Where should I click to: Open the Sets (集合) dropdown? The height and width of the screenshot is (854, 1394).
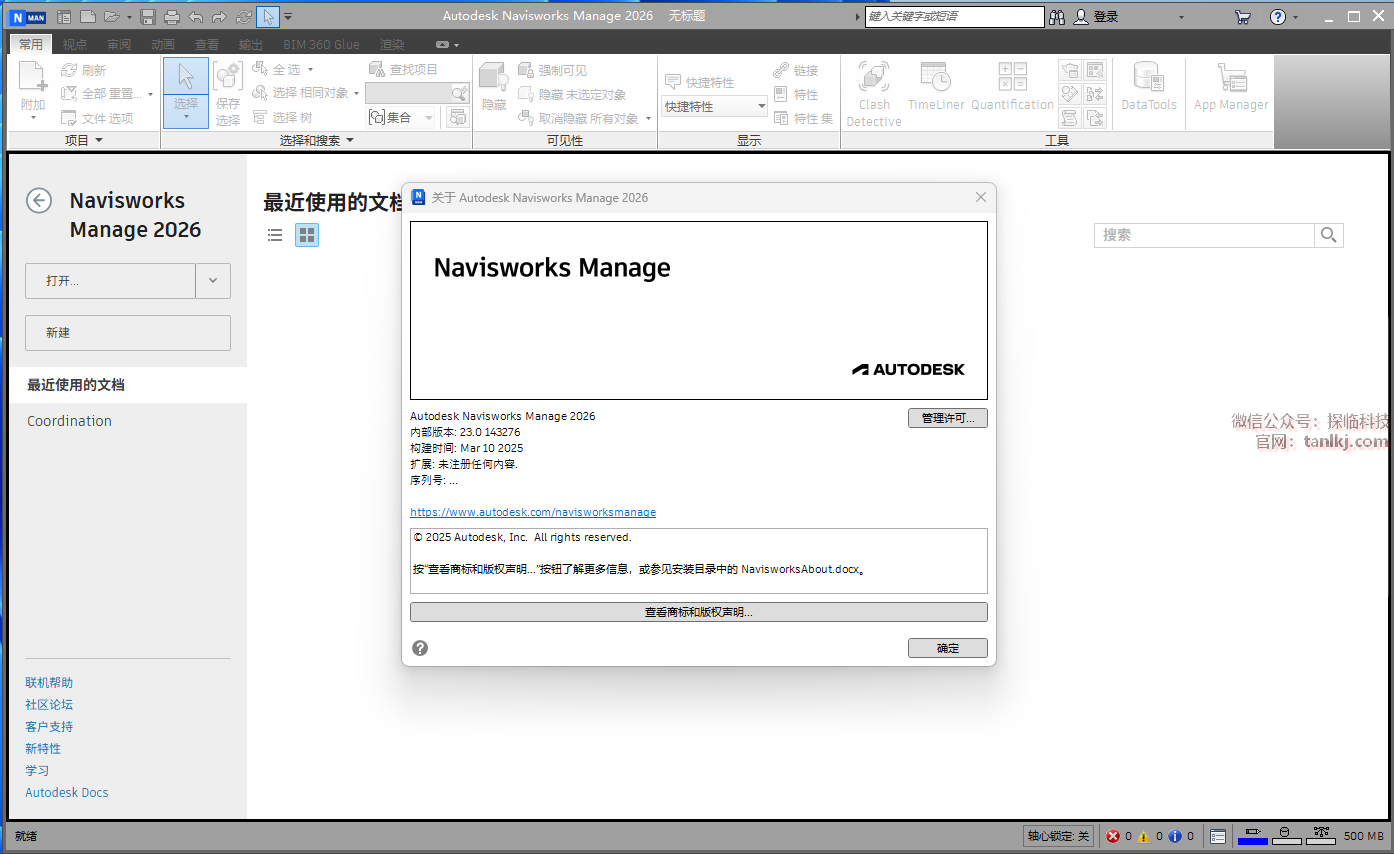[x=402, y=117]
